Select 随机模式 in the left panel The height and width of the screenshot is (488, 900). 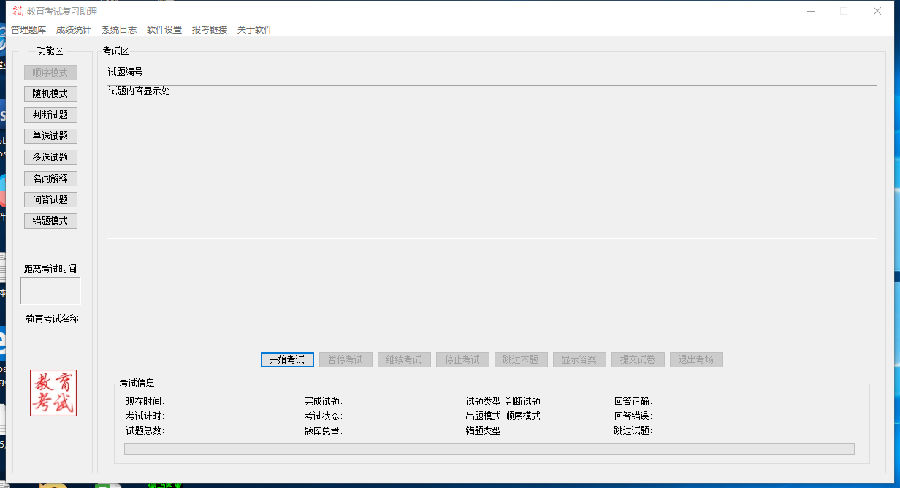point(50,93)
